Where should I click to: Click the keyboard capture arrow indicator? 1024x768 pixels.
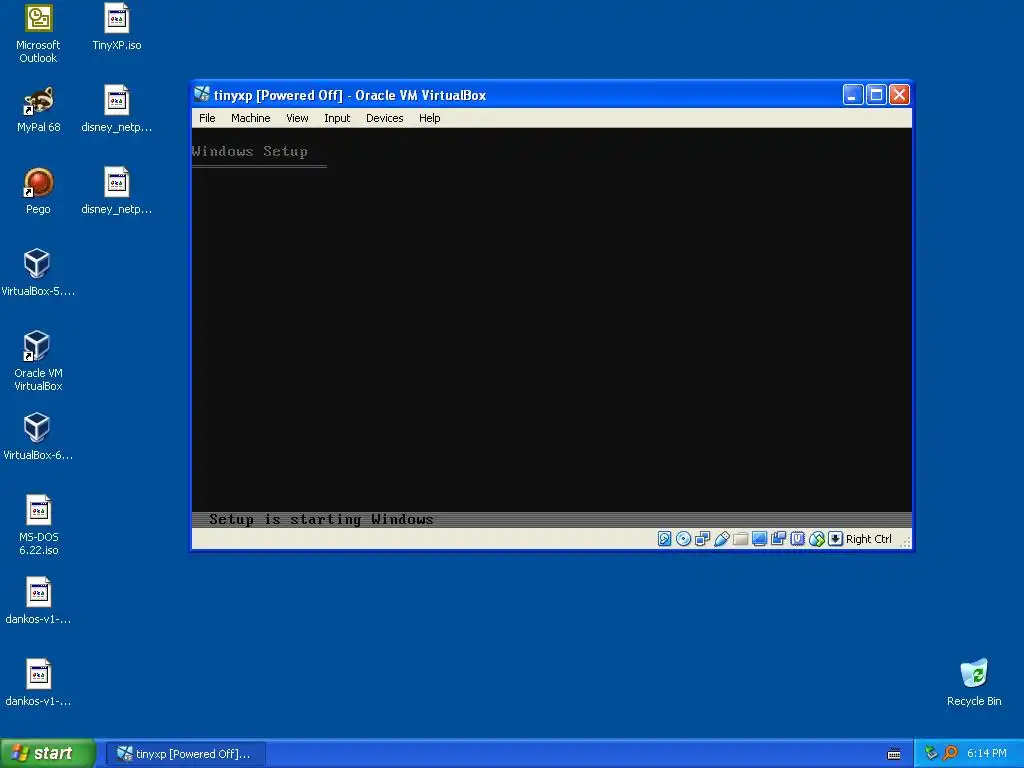(835, 539)
